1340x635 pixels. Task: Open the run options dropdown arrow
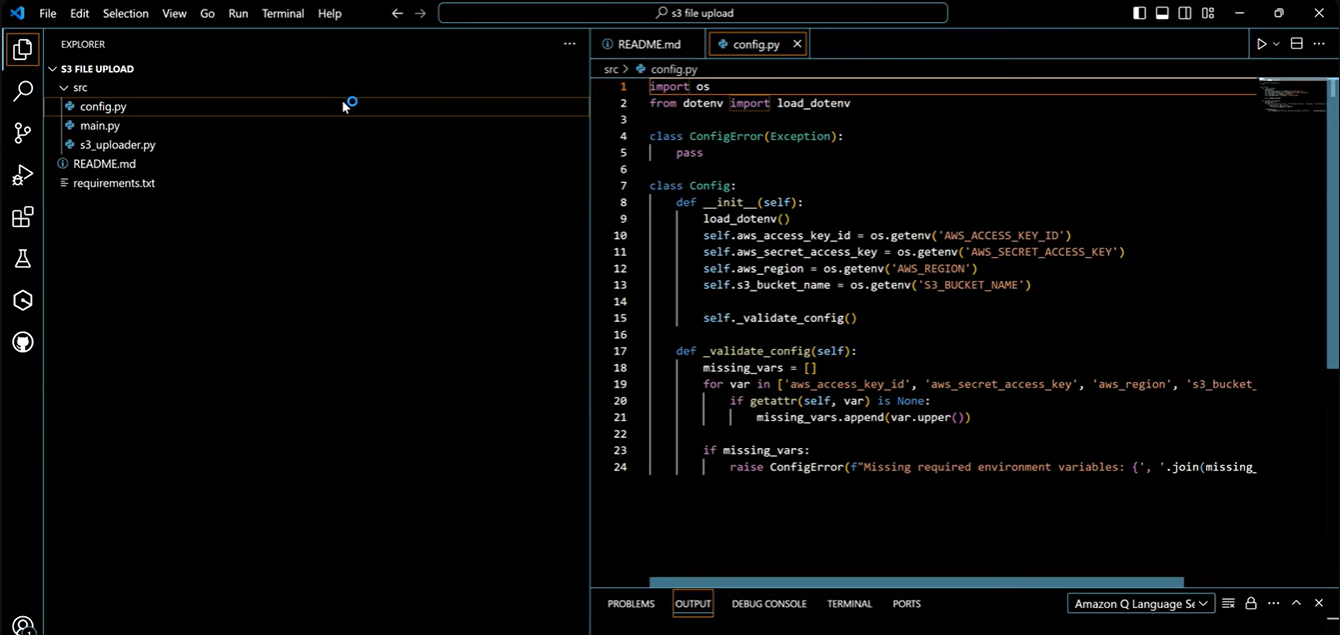click(1276, 44)
